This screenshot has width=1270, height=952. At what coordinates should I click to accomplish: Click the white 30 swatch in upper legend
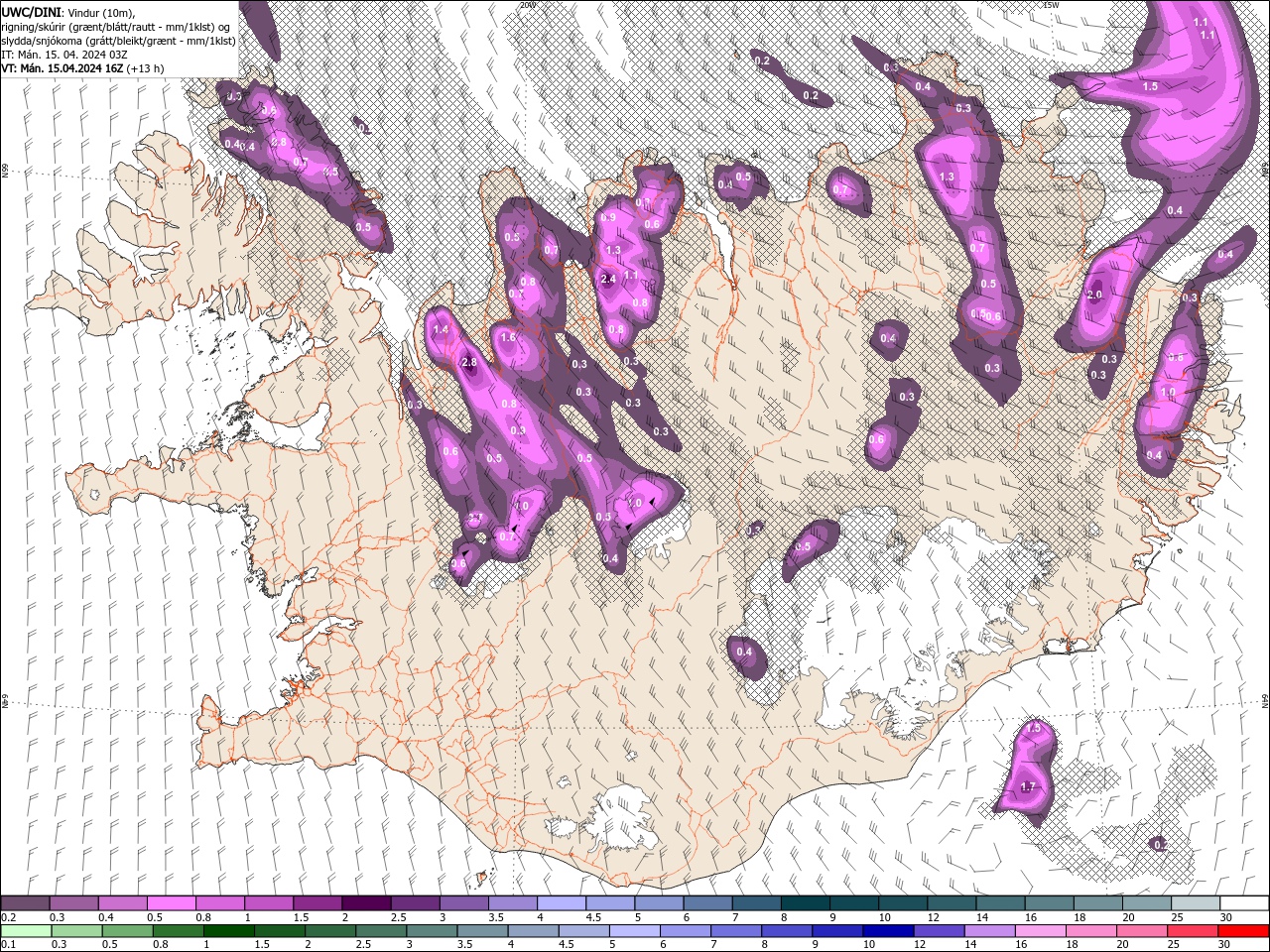[1244, 903]
